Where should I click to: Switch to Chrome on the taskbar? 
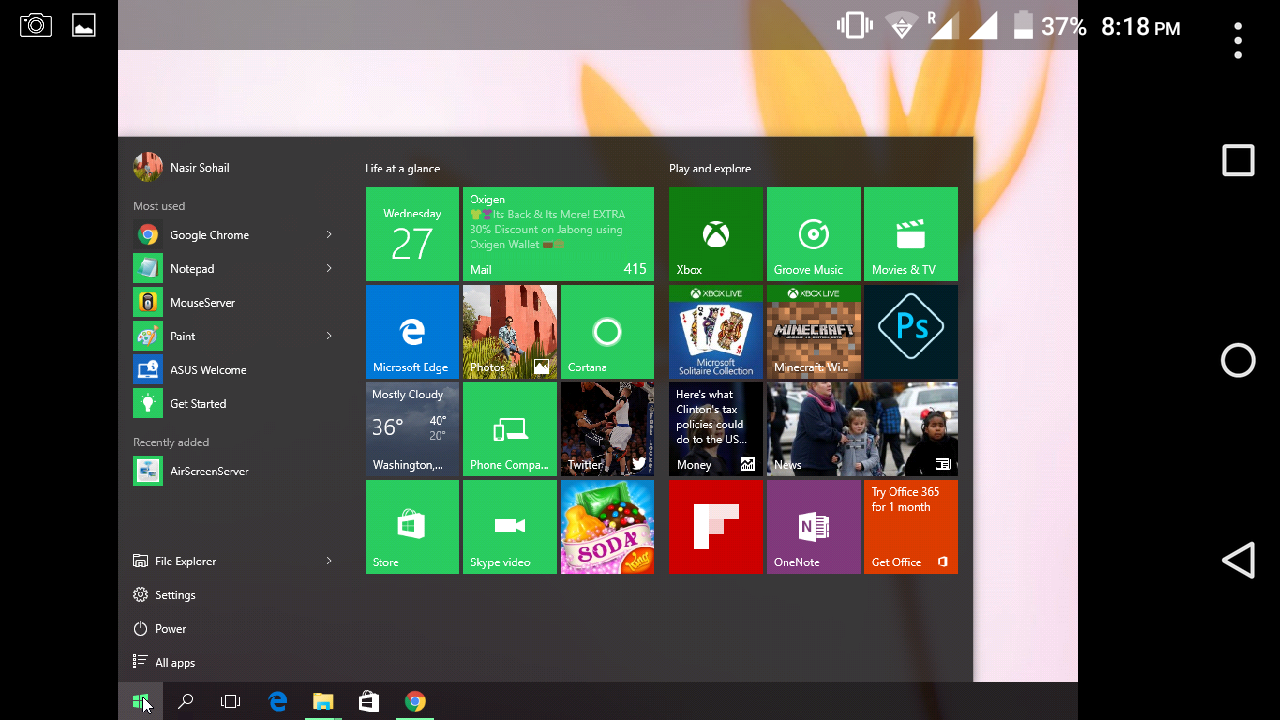click(415, 702)
